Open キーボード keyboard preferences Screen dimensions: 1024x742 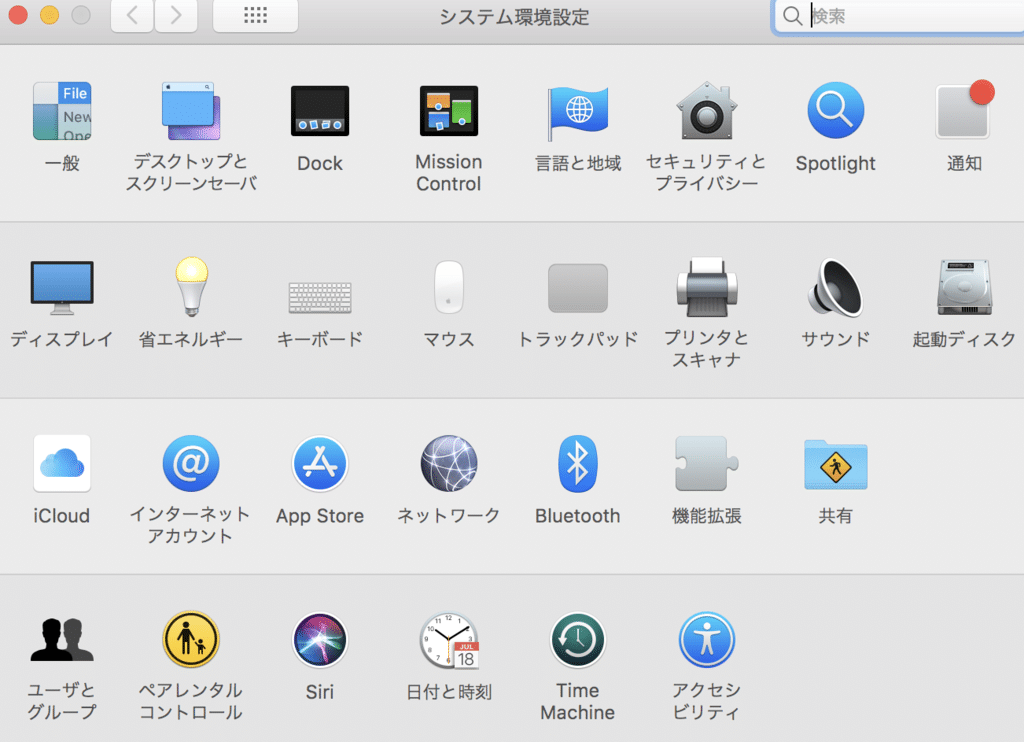320,297
